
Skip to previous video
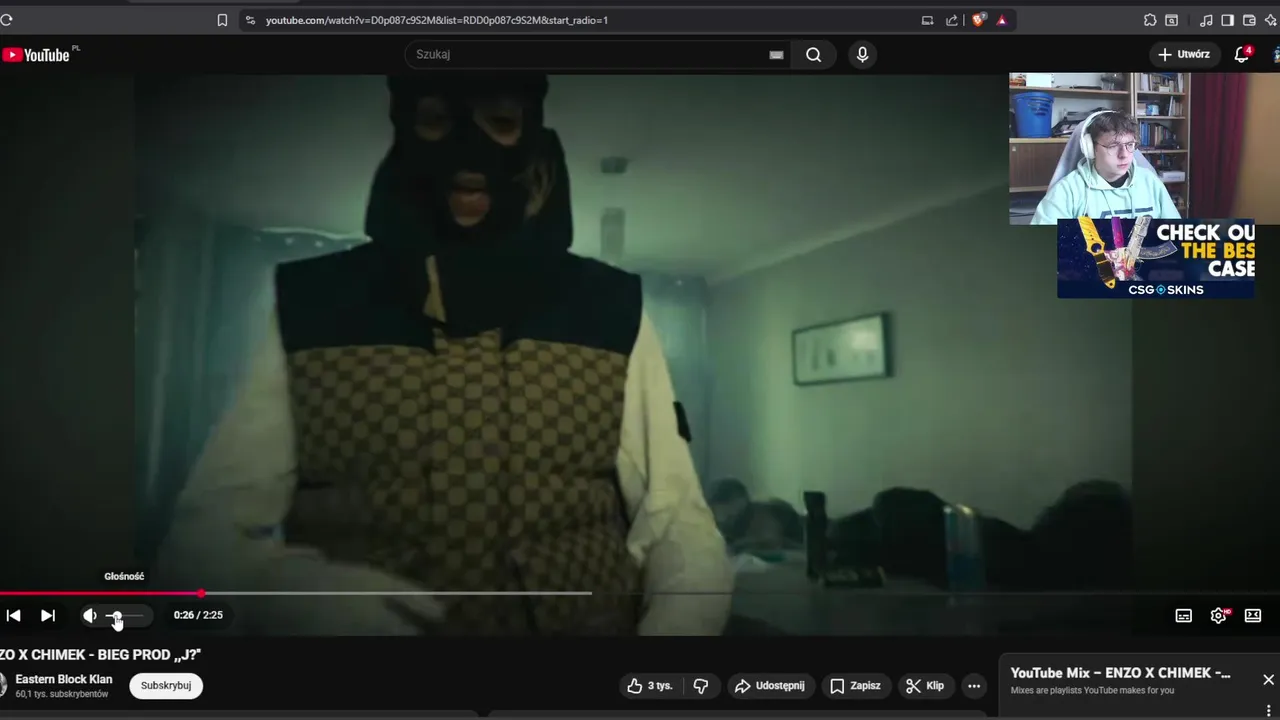pos(13,615)
